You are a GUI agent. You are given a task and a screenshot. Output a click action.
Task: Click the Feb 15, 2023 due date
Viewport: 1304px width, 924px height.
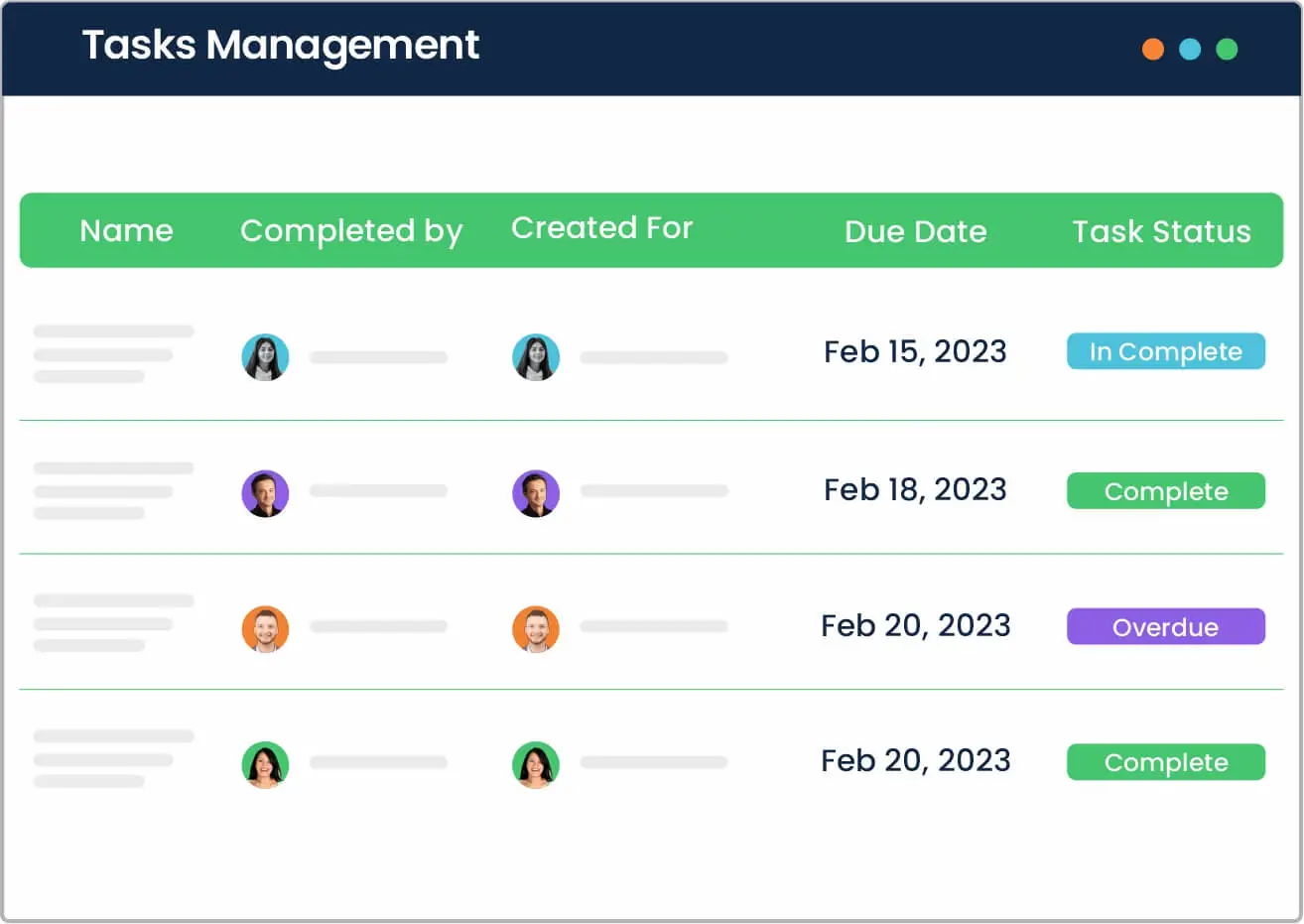[x=915, y=351]
